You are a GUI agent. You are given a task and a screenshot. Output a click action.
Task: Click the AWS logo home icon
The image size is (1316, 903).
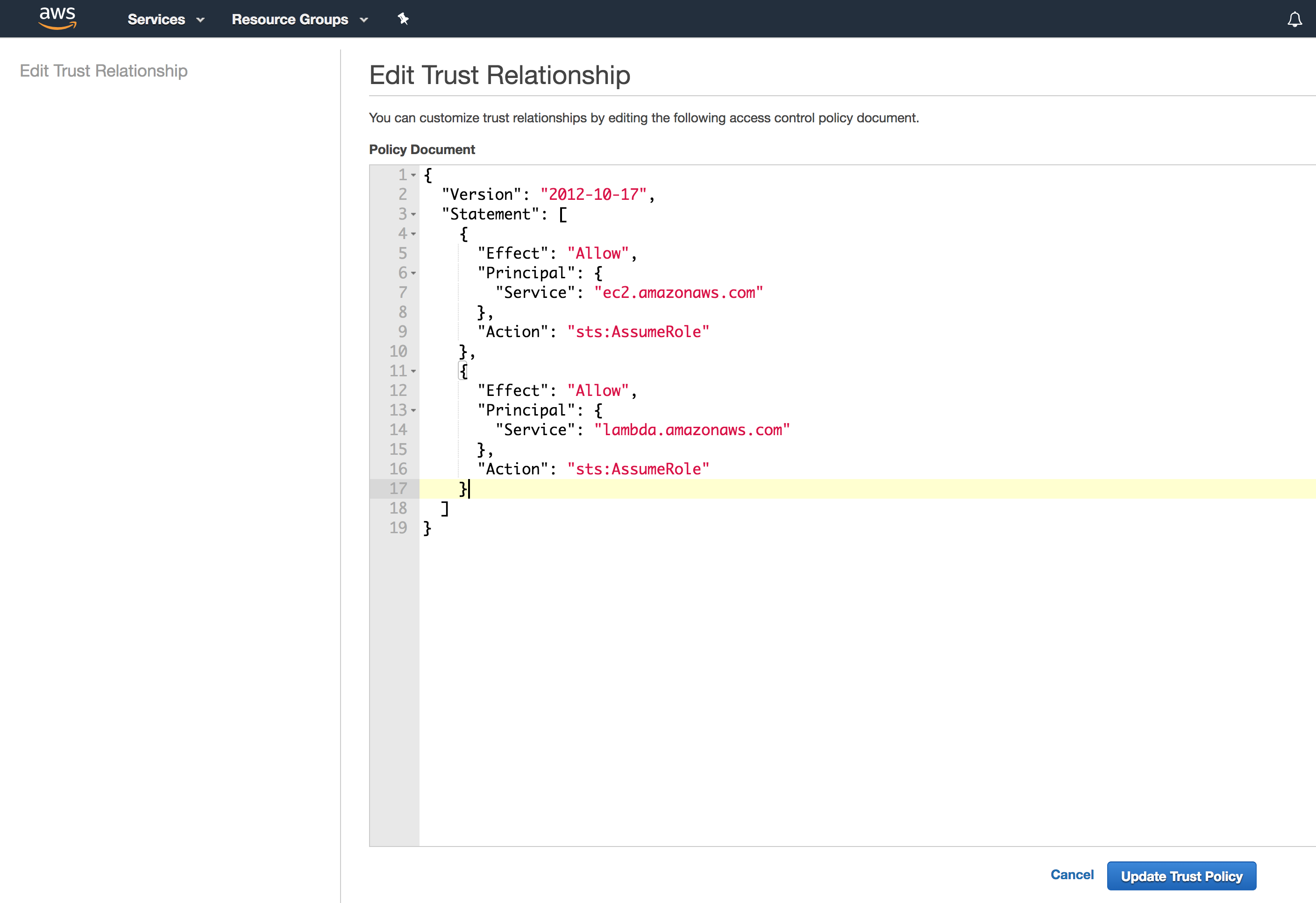[57, 18]
